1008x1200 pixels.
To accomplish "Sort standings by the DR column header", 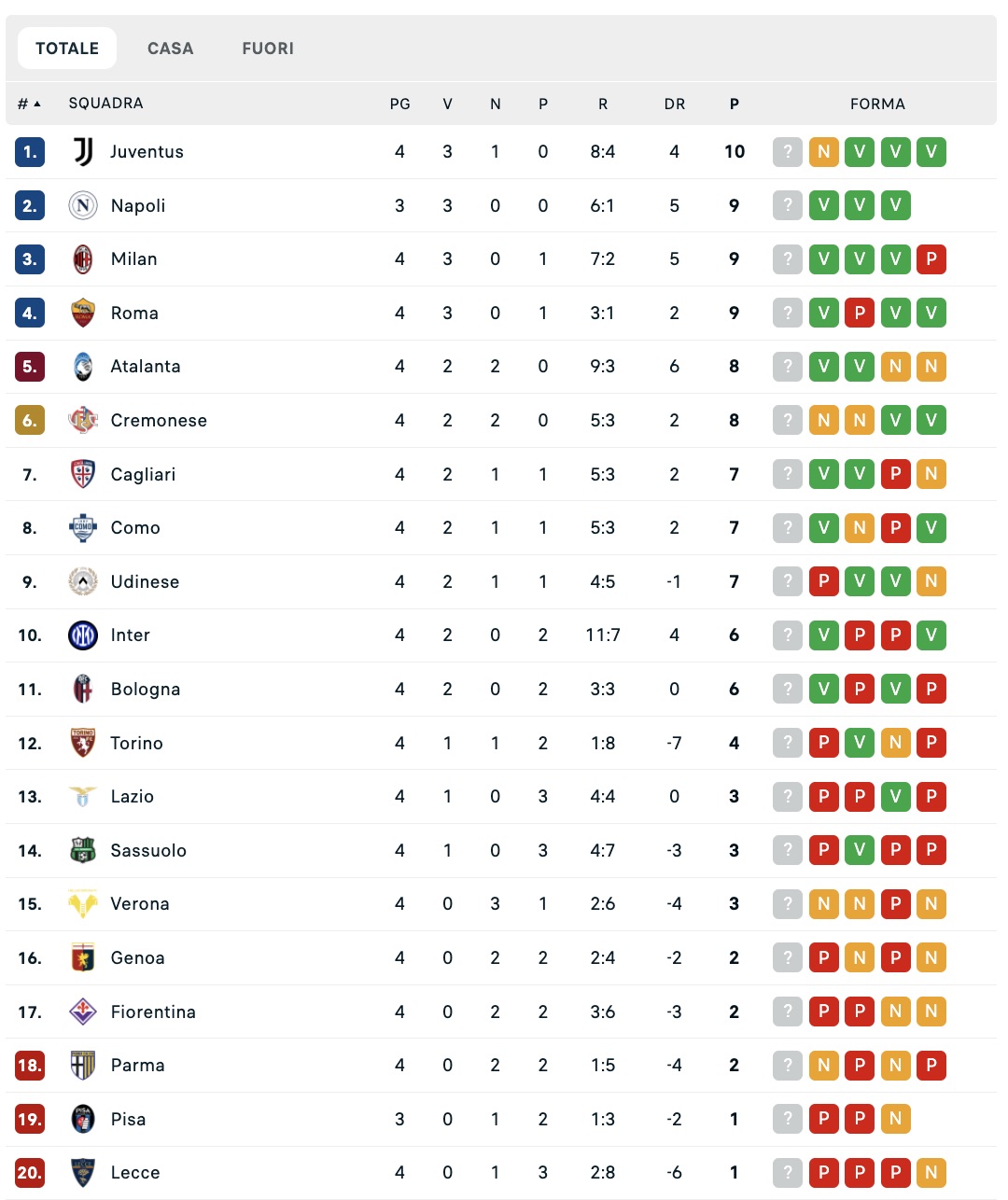I will pyautogui.click(x=675, y=104).
